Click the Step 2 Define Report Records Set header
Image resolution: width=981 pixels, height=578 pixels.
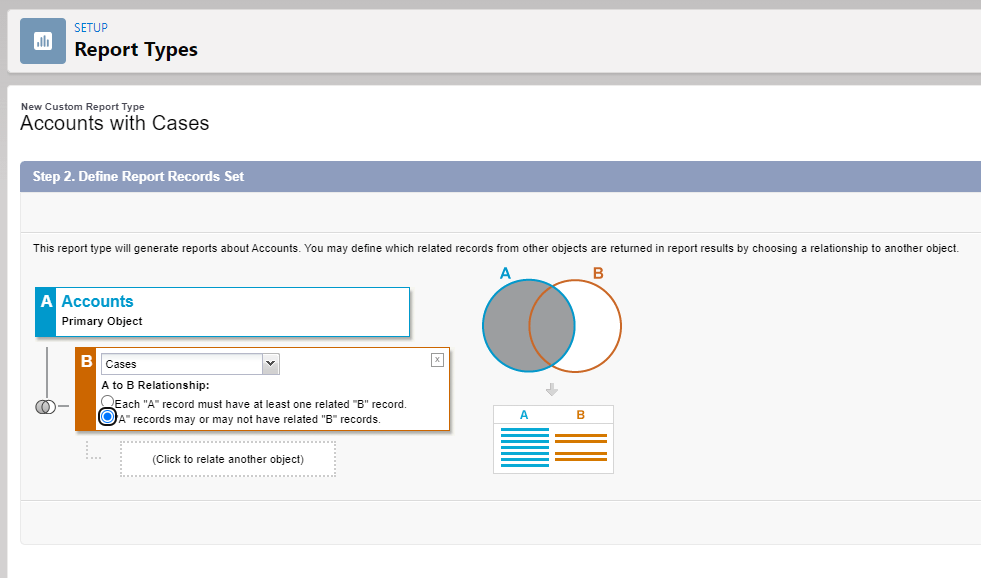tap(138, 176)
